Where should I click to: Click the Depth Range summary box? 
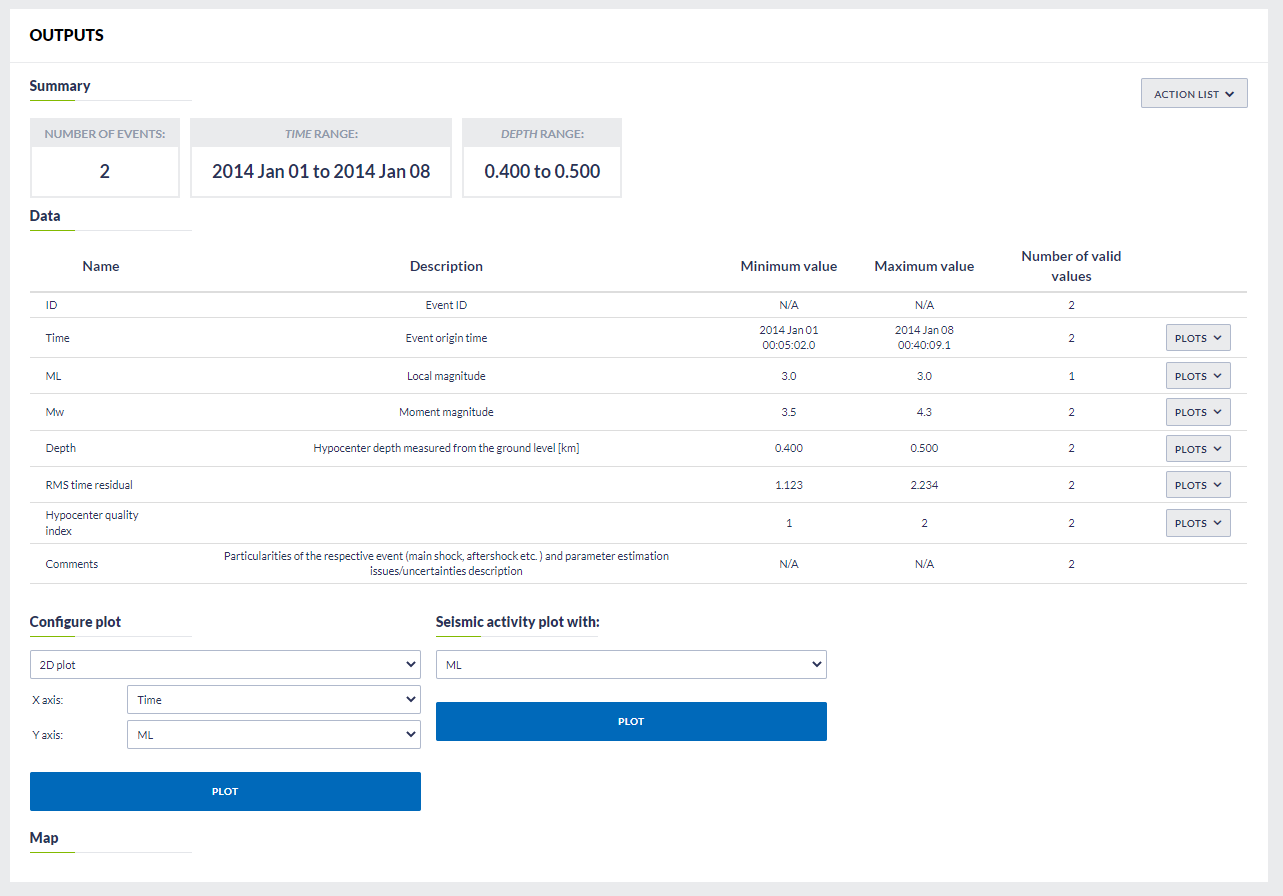tap(542, 158)
